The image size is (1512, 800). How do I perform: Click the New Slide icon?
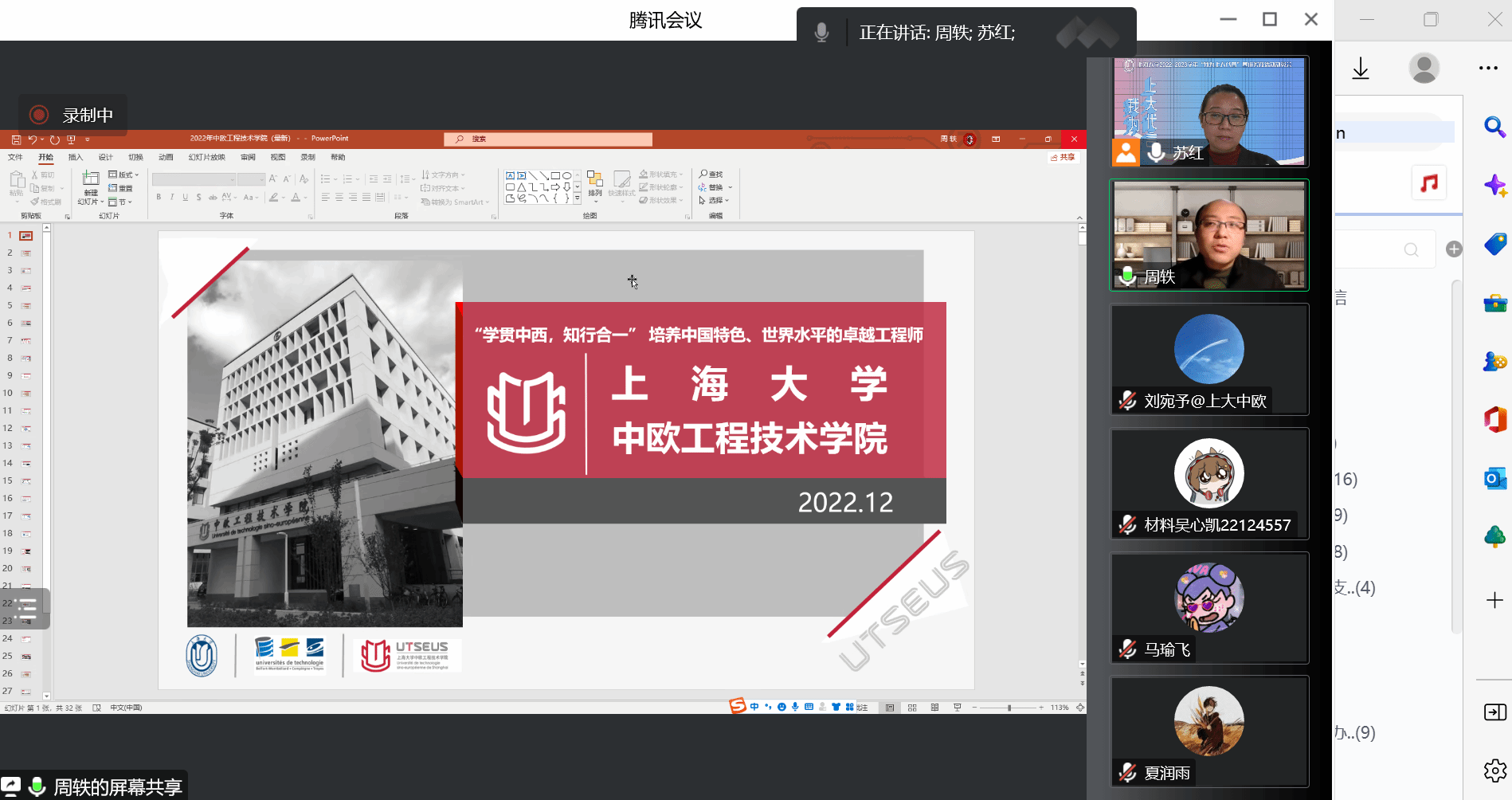91,178
